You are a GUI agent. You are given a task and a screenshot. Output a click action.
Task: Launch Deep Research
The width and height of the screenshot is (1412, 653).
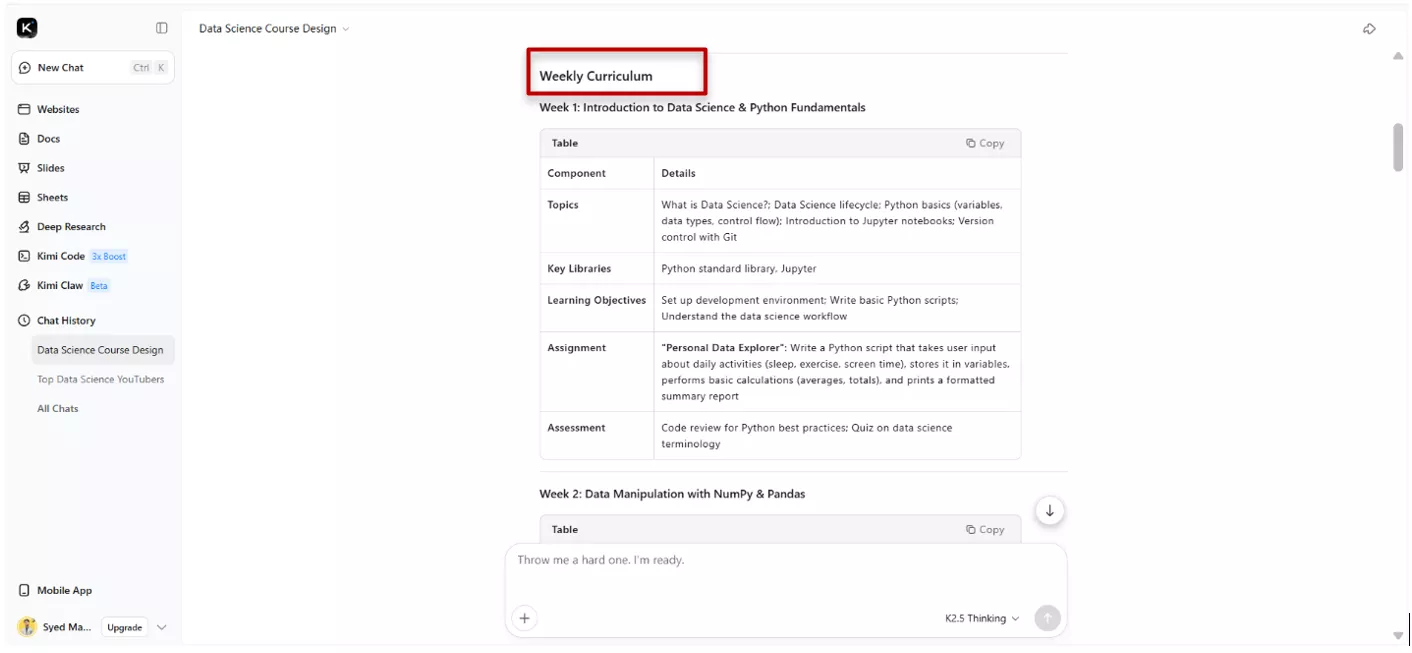(x=70, y=227)
